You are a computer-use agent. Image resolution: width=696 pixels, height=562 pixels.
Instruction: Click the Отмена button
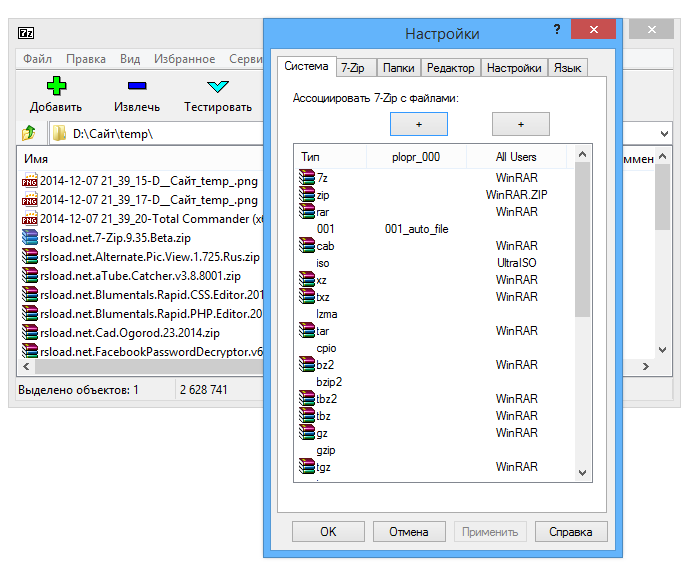point(409,531)
